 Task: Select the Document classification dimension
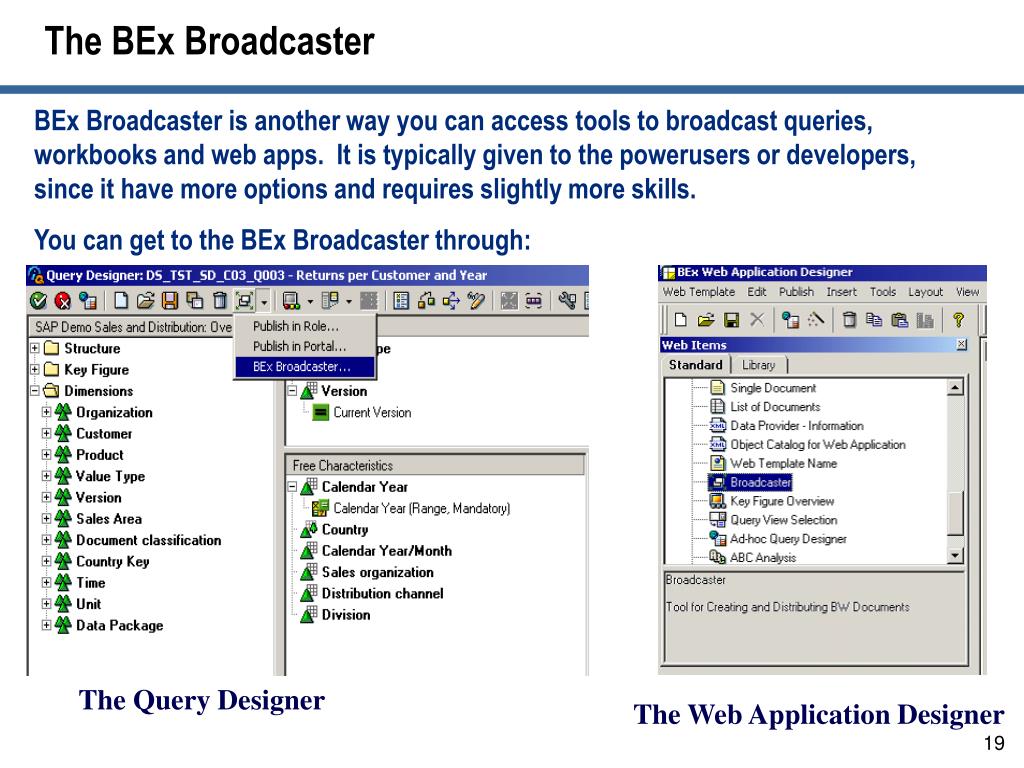tap(138, 540)
